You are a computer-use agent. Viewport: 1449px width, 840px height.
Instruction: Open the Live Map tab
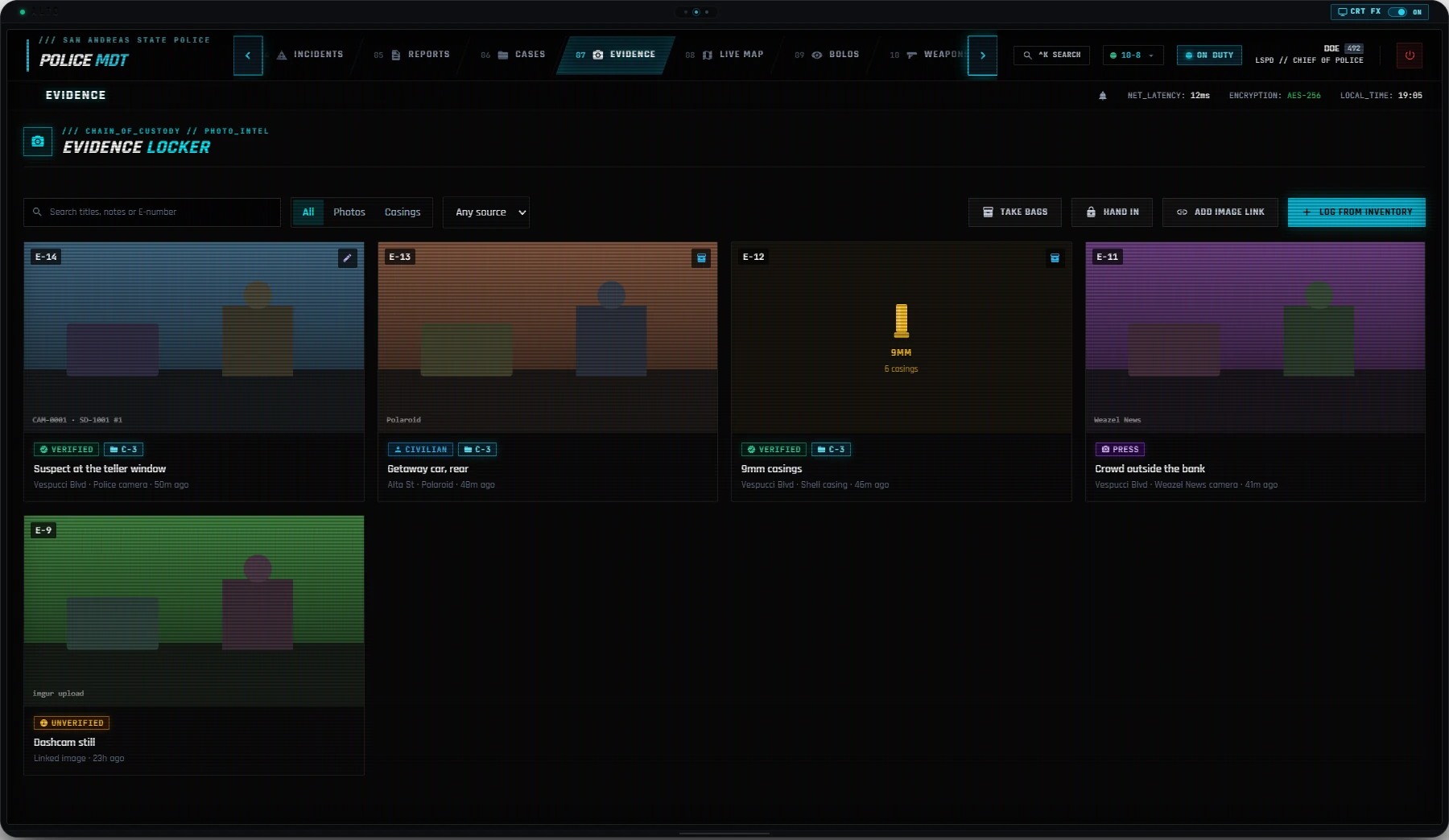[x=724, y=55]
